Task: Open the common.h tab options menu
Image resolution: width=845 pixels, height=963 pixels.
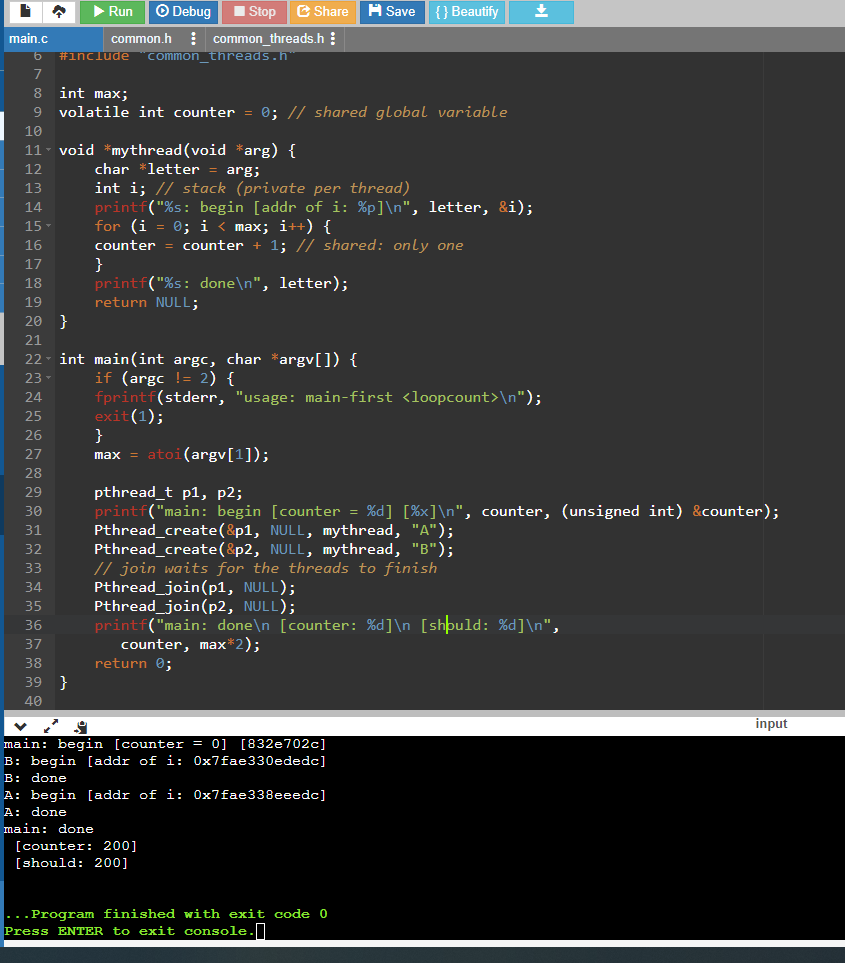Action: [193, 39]
